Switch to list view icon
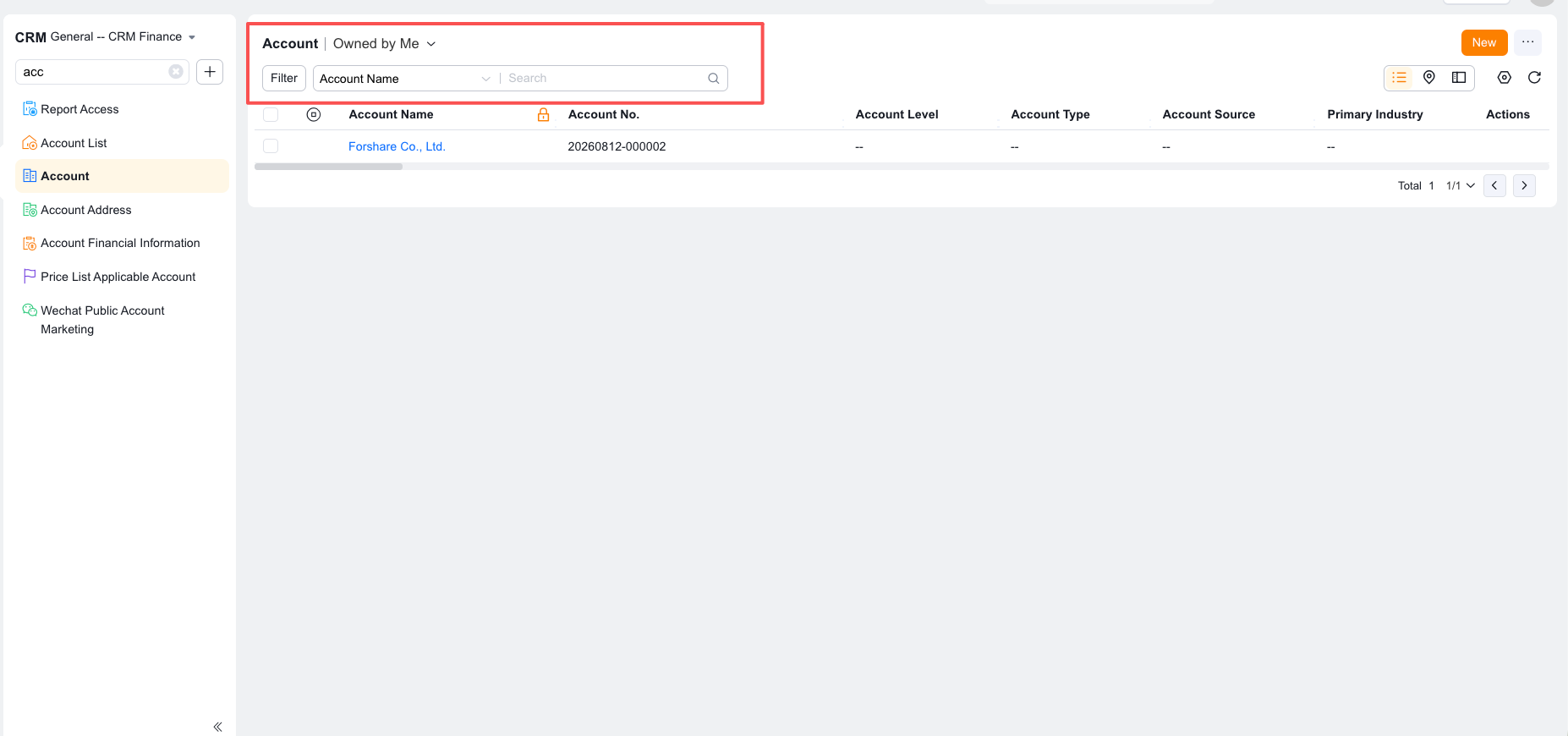The image size is (1568, 736). pos(1400,78)
